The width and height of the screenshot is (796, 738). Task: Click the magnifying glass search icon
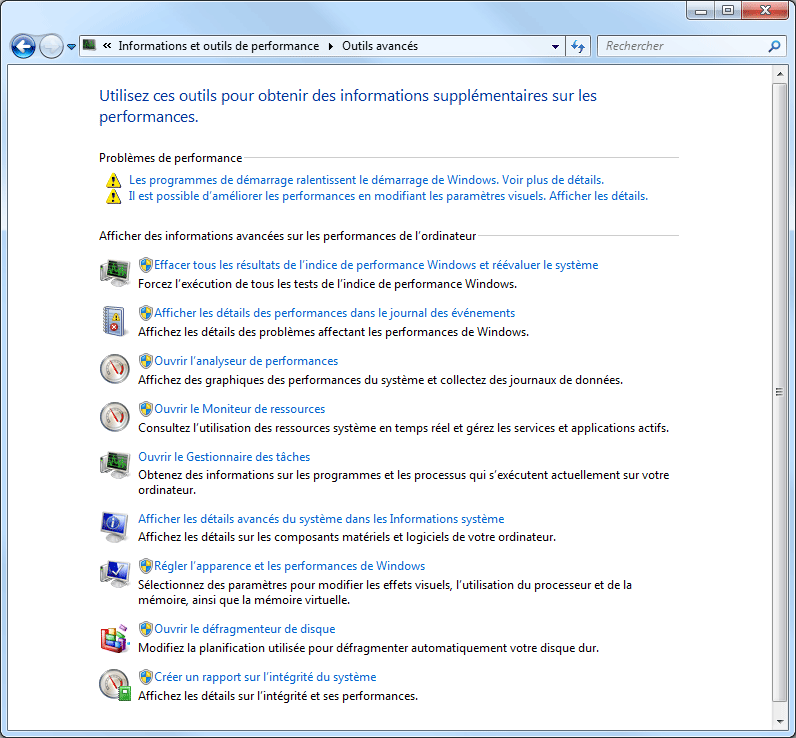(774, 46)
